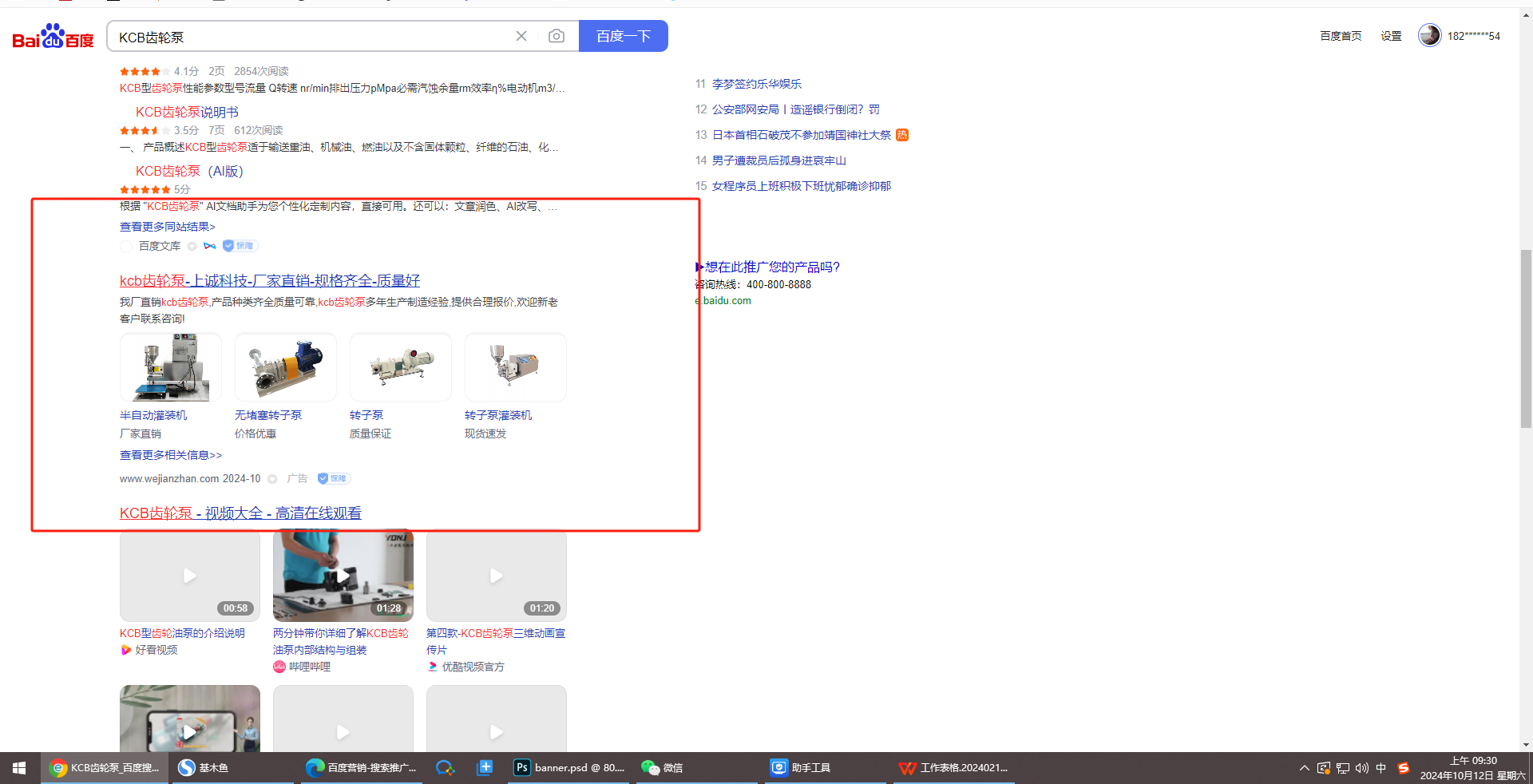Open the 无堵塞转子泵 product image
This screenshot has height=784, width=1533.
(x=286, y=367)
